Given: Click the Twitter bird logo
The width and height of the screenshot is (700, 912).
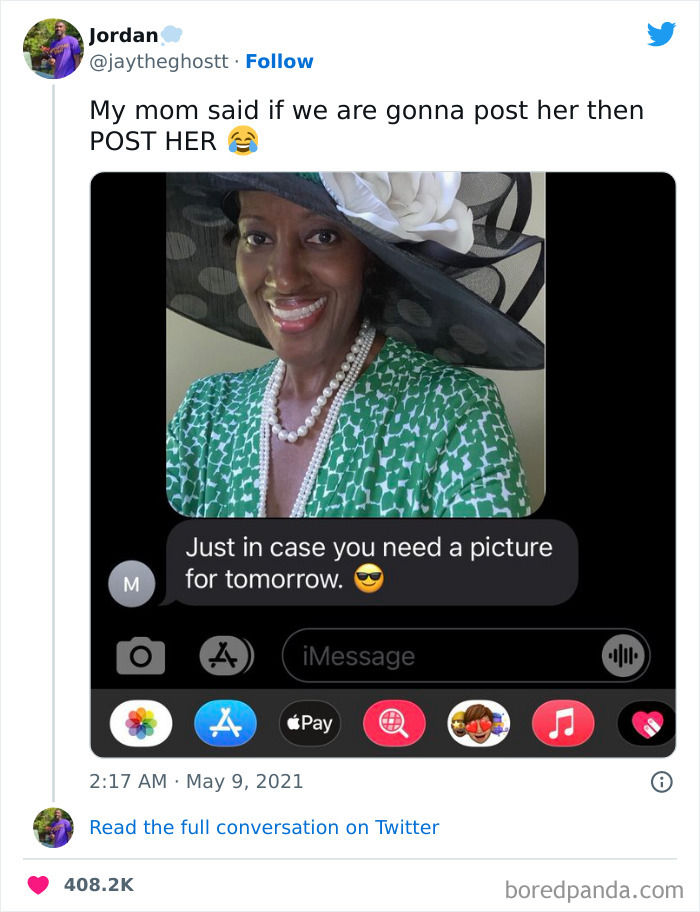Looking at the screenshot, I should pos(661,35).
